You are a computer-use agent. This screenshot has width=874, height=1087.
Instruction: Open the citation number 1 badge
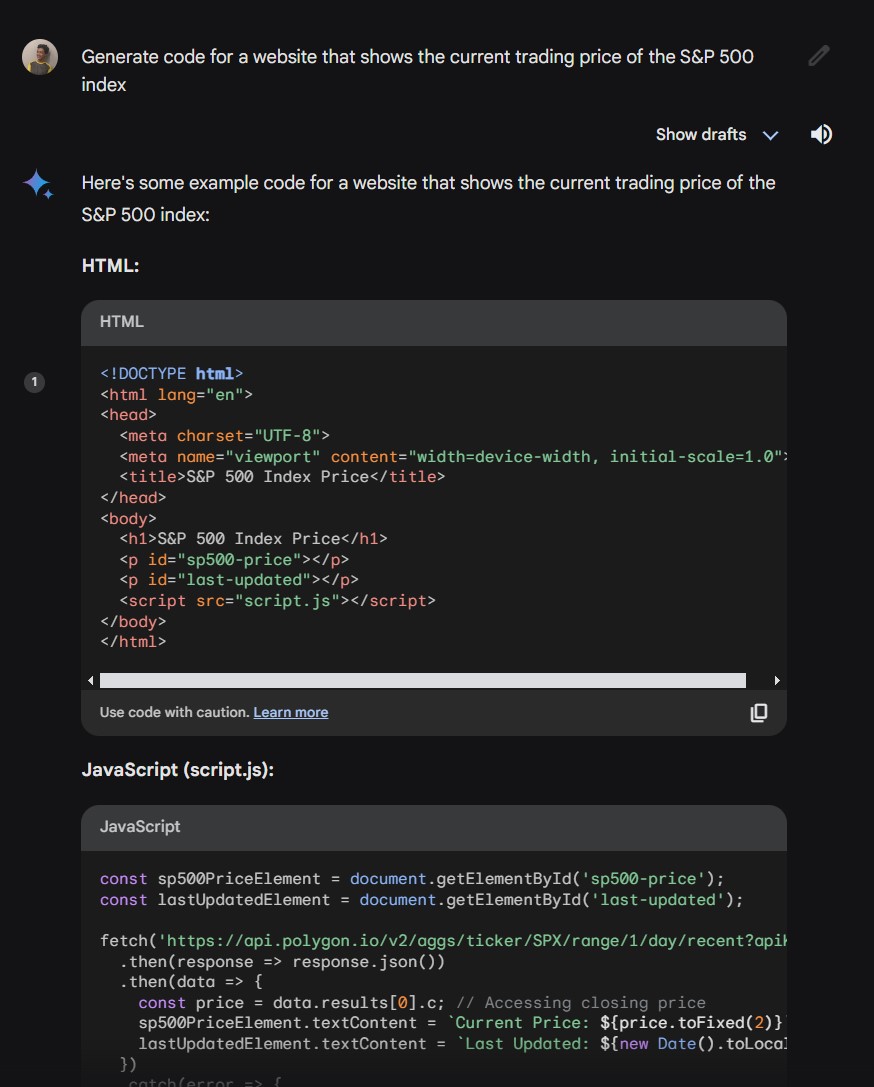tap(34, 382)
